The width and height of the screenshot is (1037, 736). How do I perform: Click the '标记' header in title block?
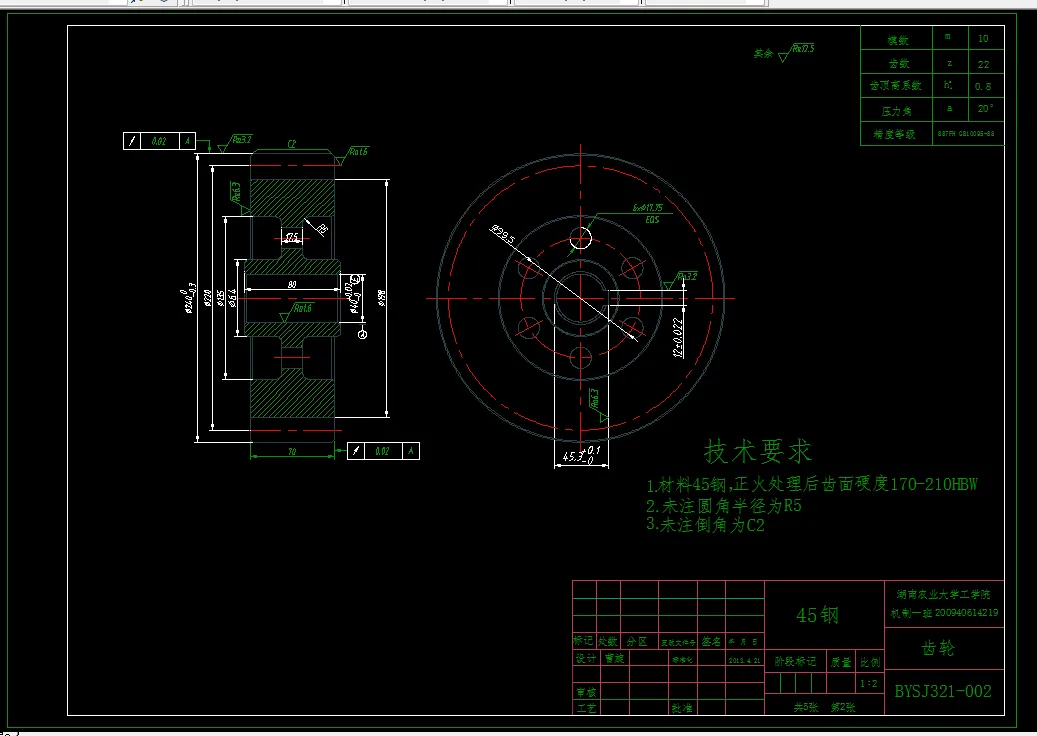(583, 641)
